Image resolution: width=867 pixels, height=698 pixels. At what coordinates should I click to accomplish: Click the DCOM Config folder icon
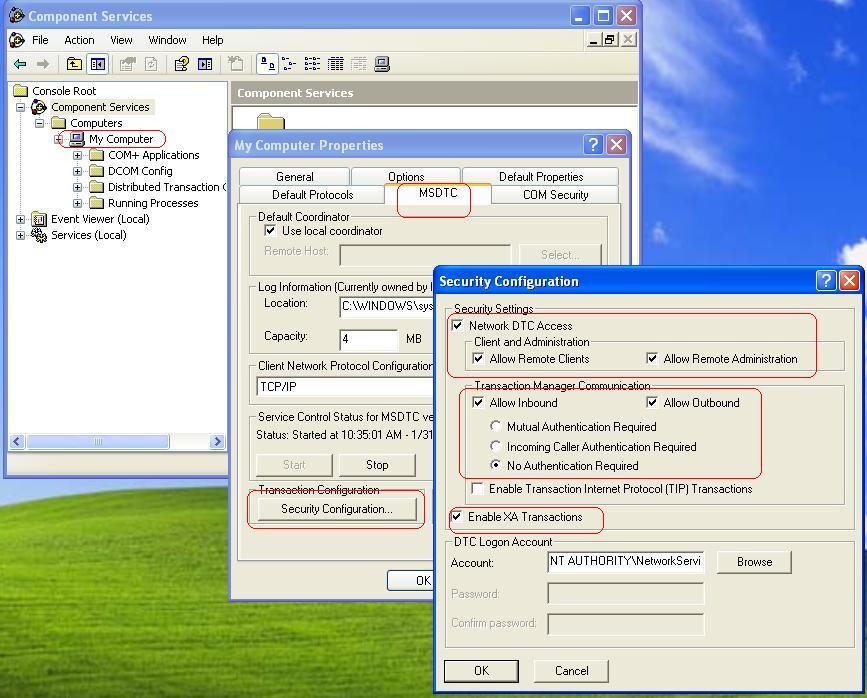(x=96, y=170)
